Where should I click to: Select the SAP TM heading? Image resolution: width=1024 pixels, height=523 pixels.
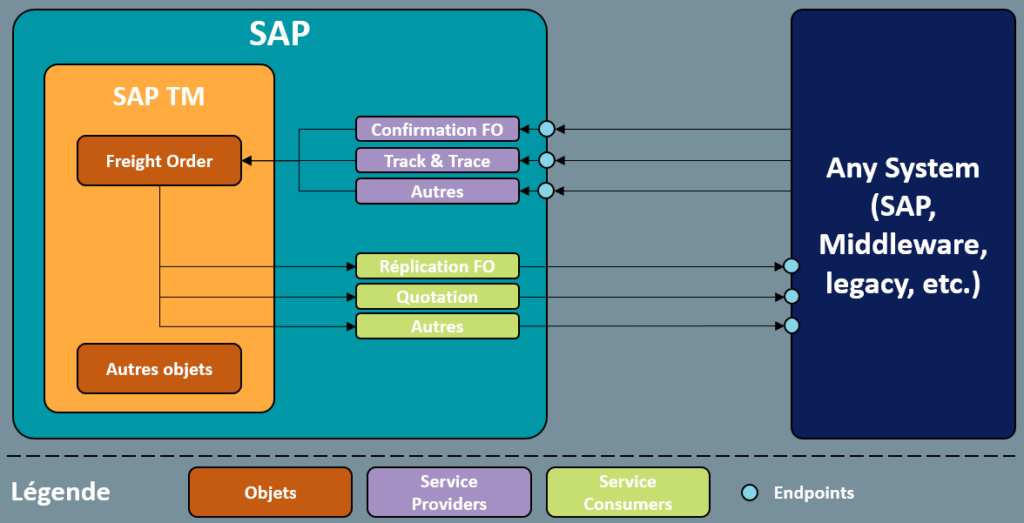tap(159, 97)
